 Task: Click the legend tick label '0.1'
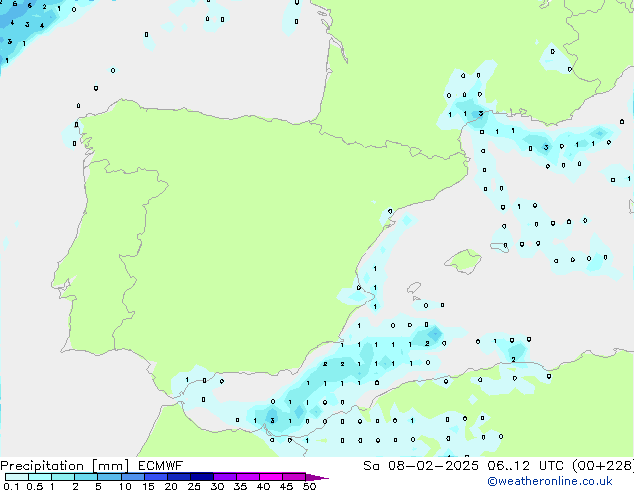[11, 486]
